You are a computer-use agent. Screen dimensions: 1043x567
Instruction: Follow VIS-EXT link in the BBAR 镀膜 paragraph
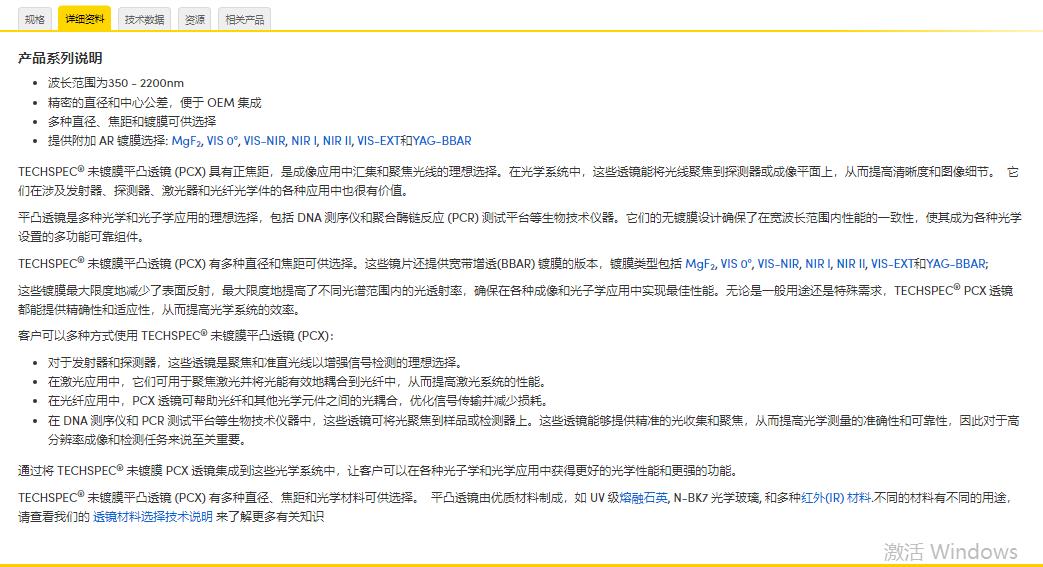click(x=893, y=264)
